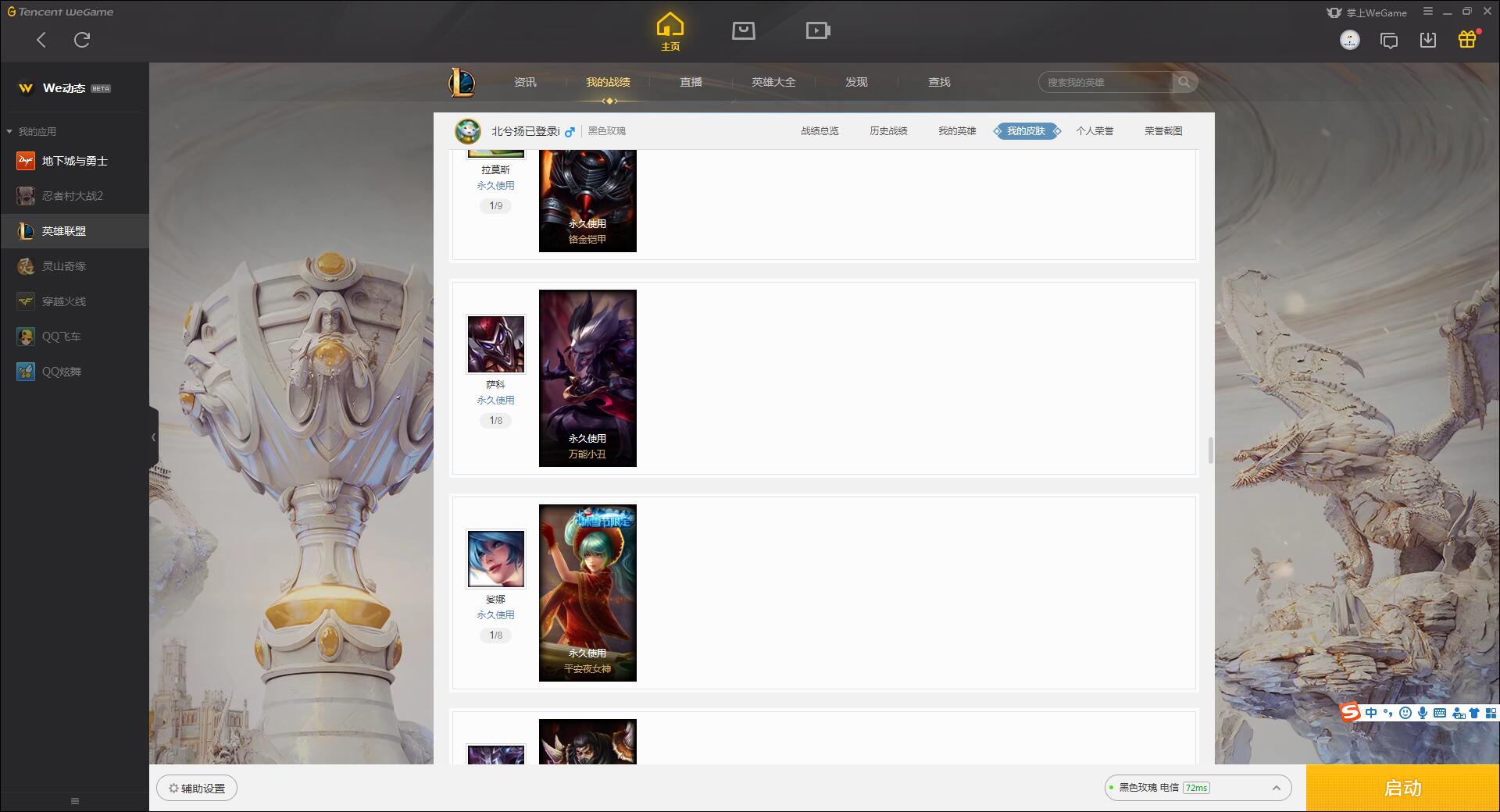Image resolution: width=1500 pixels, height=812 pixels.
Task: Select 穿越火线 in sidebar
Action: click(74, 301)
